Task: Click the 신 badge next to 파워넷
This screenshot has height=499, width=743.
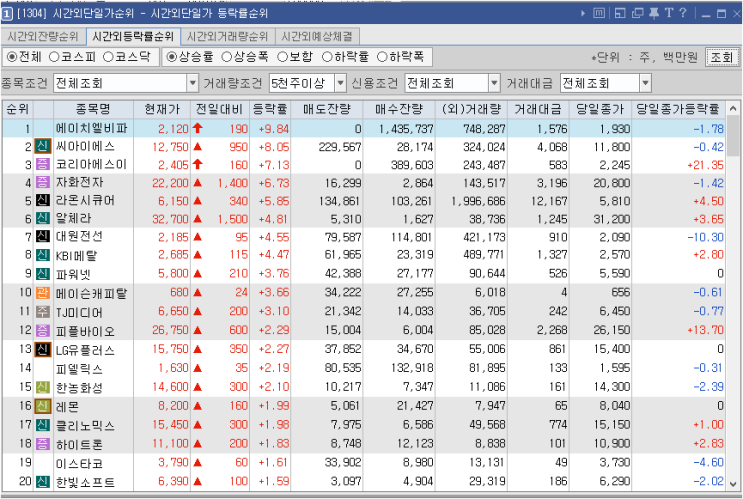Action: [43, 273]
